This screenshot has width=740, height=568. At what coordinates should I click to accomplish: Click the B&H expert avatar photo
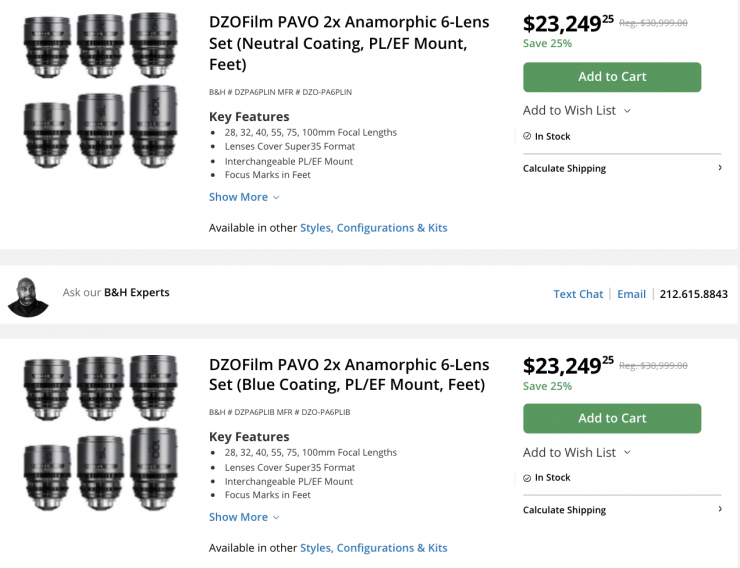(28, 295)
